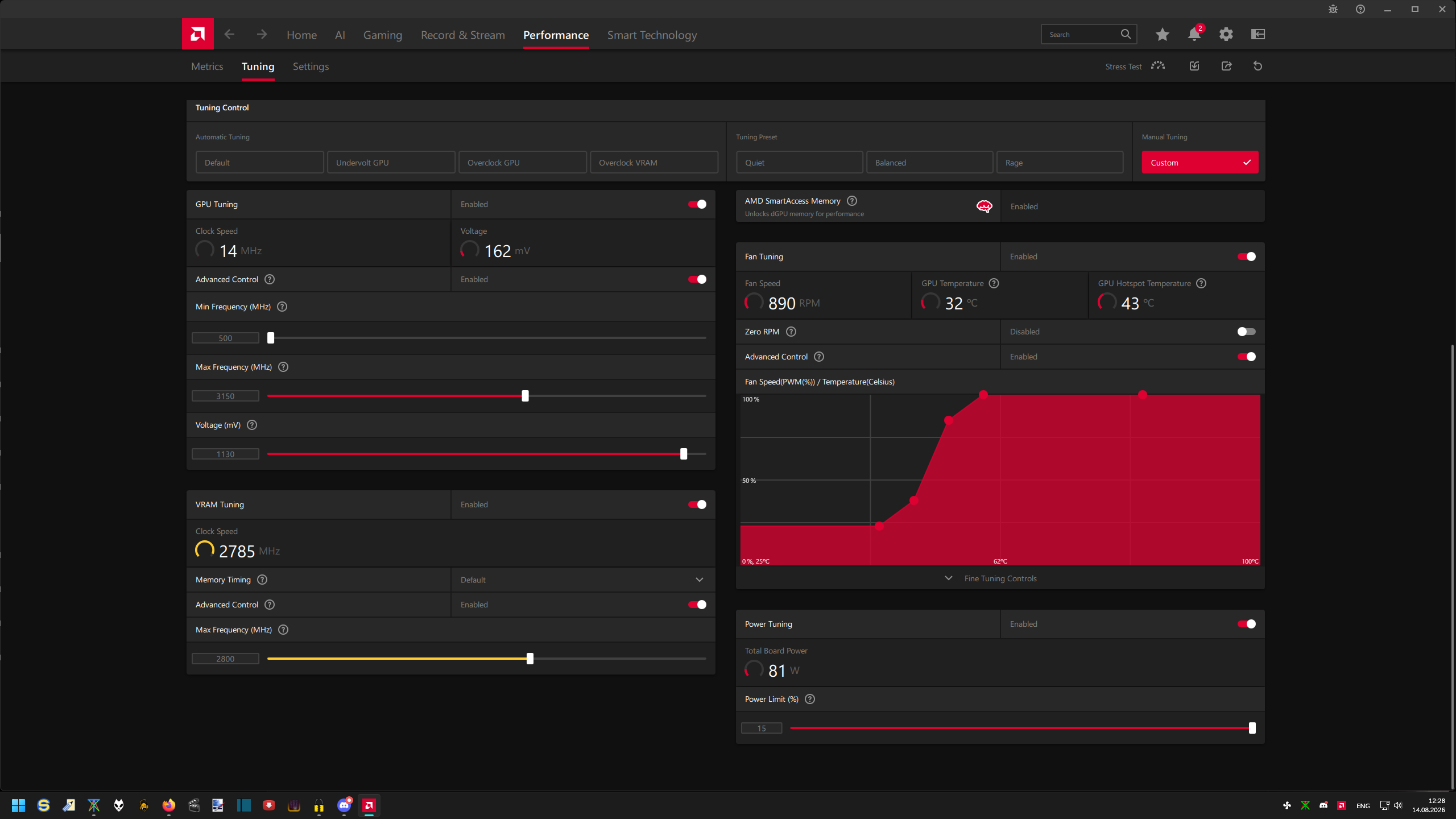Viewport: 1456px width, 819px height.
Task: Open favorites with the star icon
Action: [x=1162, y=35]
